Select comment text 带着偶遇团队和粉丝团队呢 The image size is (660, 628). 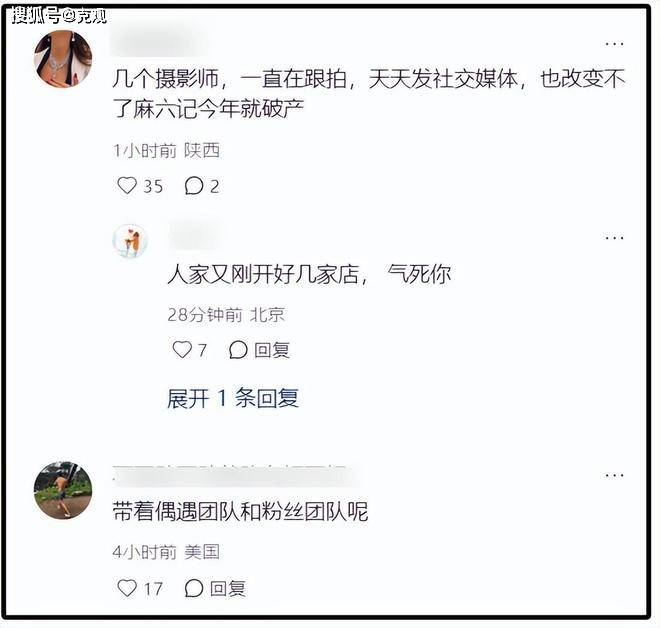pyautogui.click(x=240, y=512)
